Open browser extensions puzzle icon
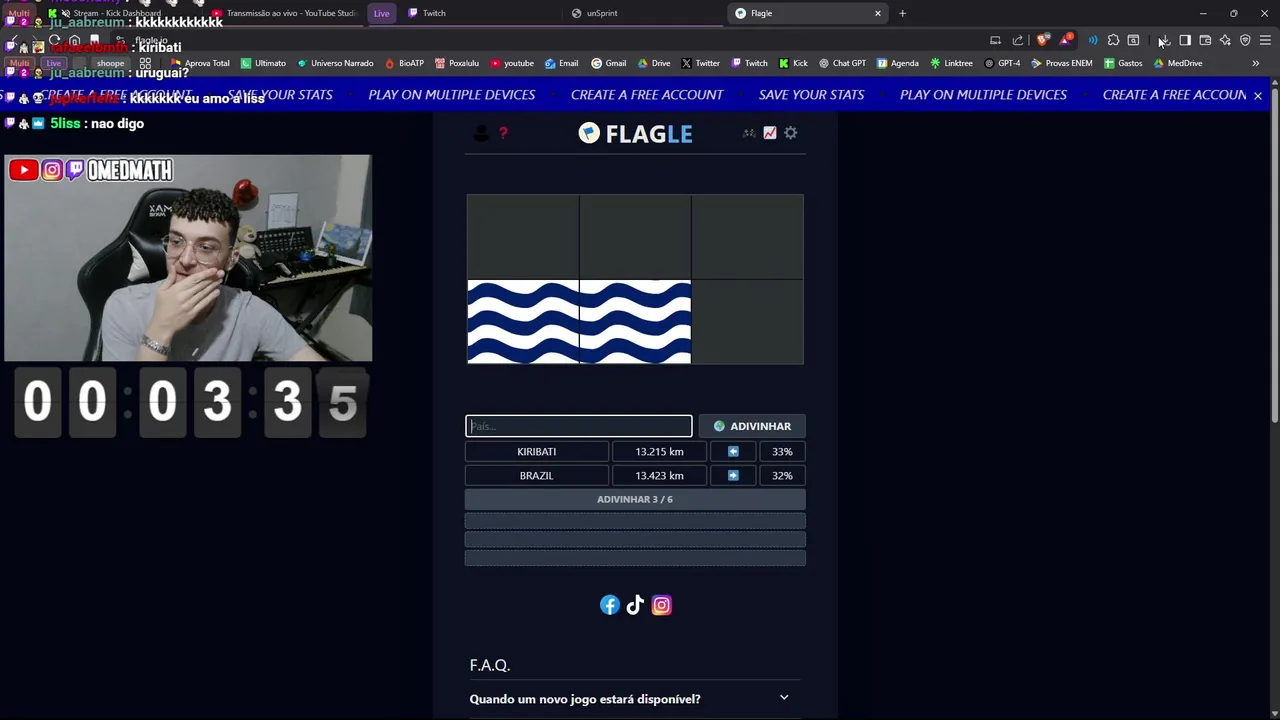 click(1113, 40)
